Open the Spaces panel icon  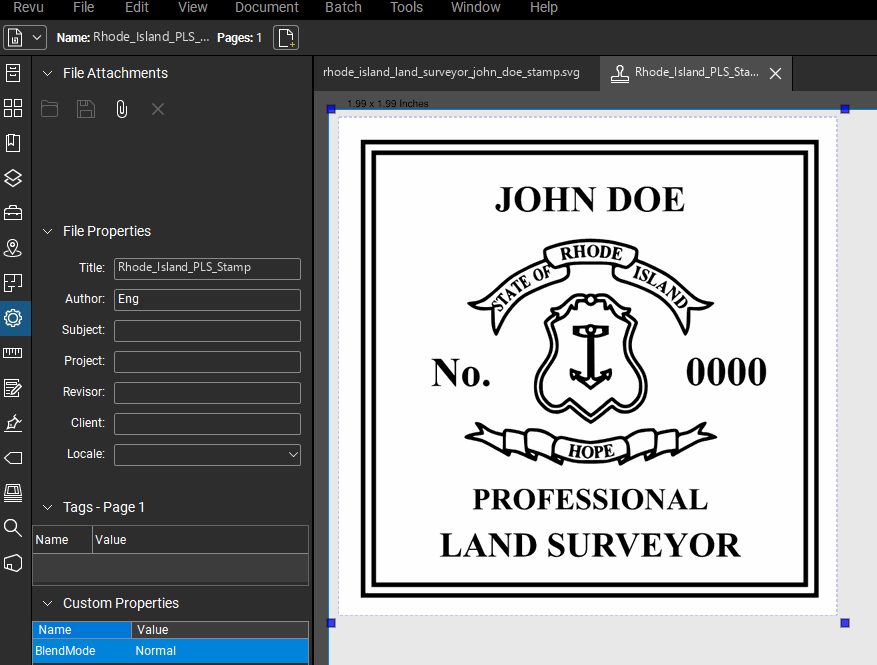coord(13,283)
